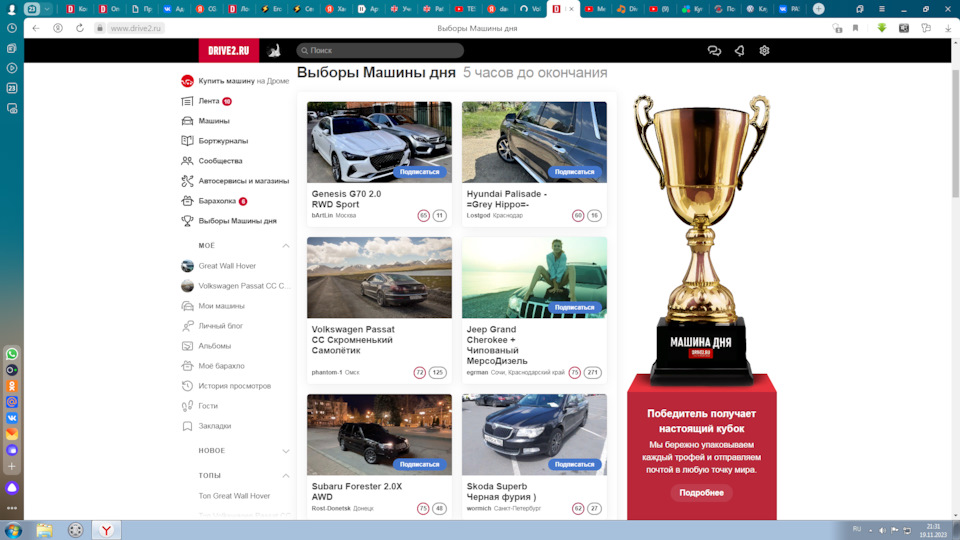Subscribe to Jeep Grand Cherokee
Screen dimensions: 960x540
(574, 307)
